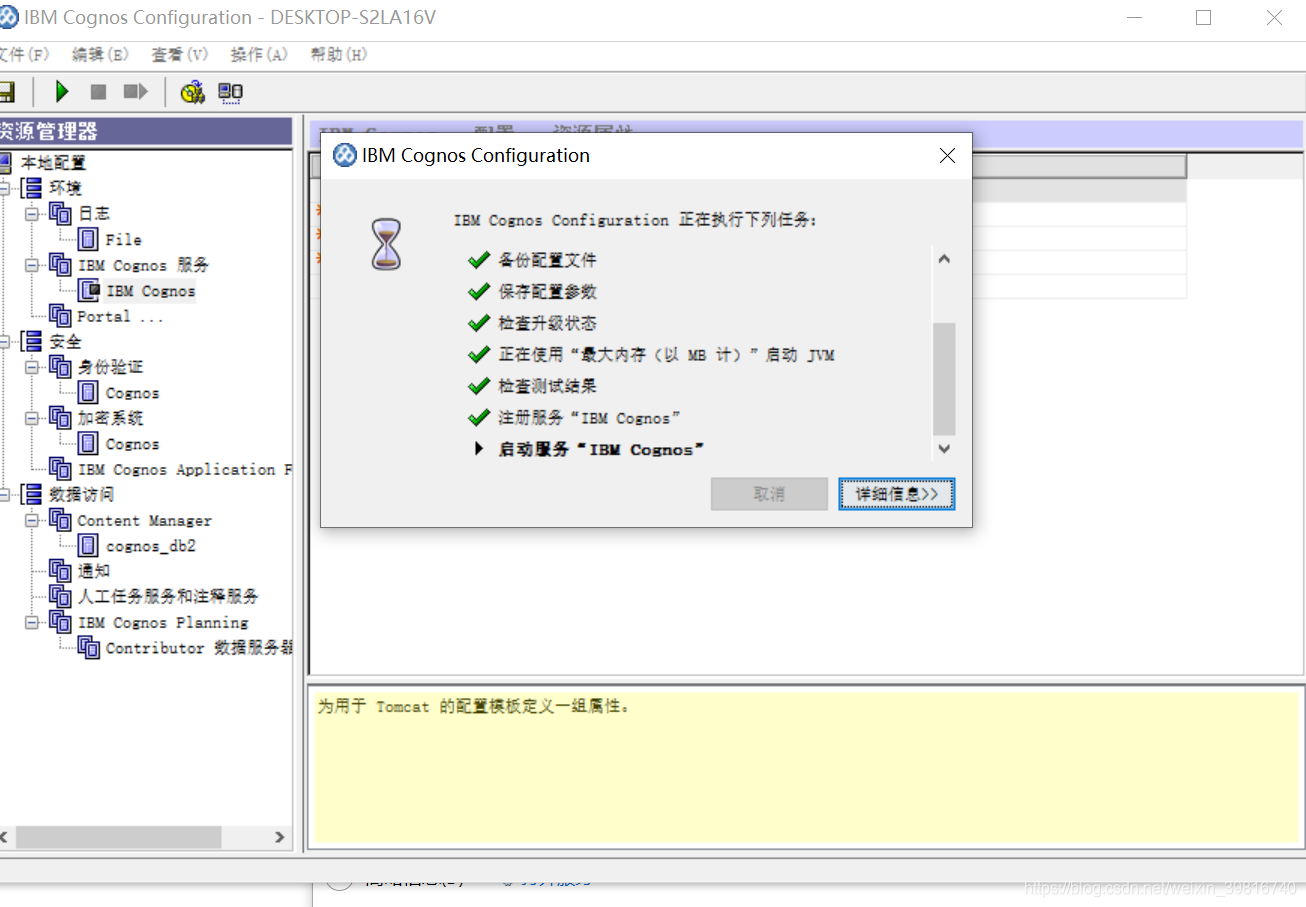Collapse the Content Manager tree branch
The image size is (1306, 907).
click(32, 520)
